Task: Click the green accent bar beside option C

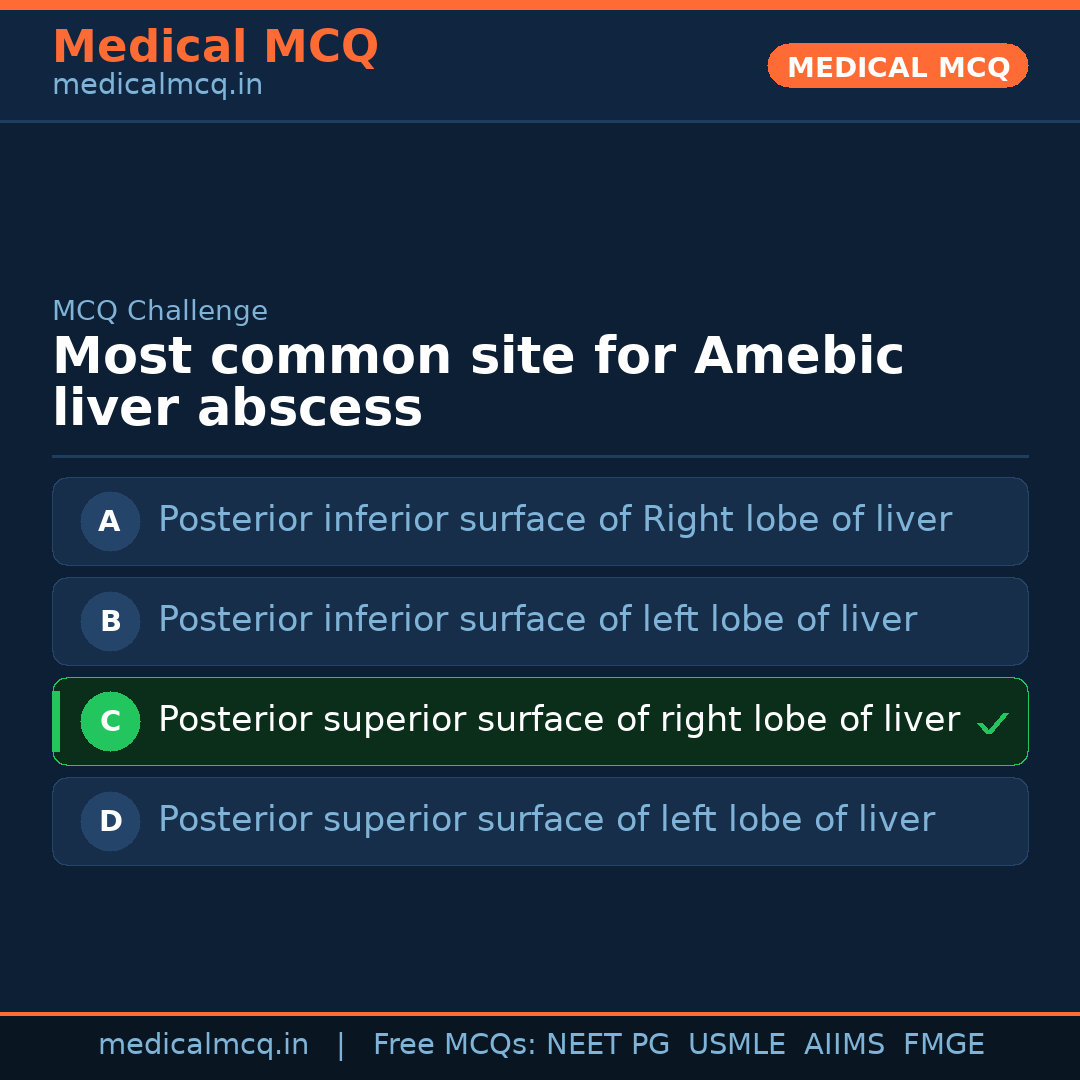Action: click(x=56, y=721)
